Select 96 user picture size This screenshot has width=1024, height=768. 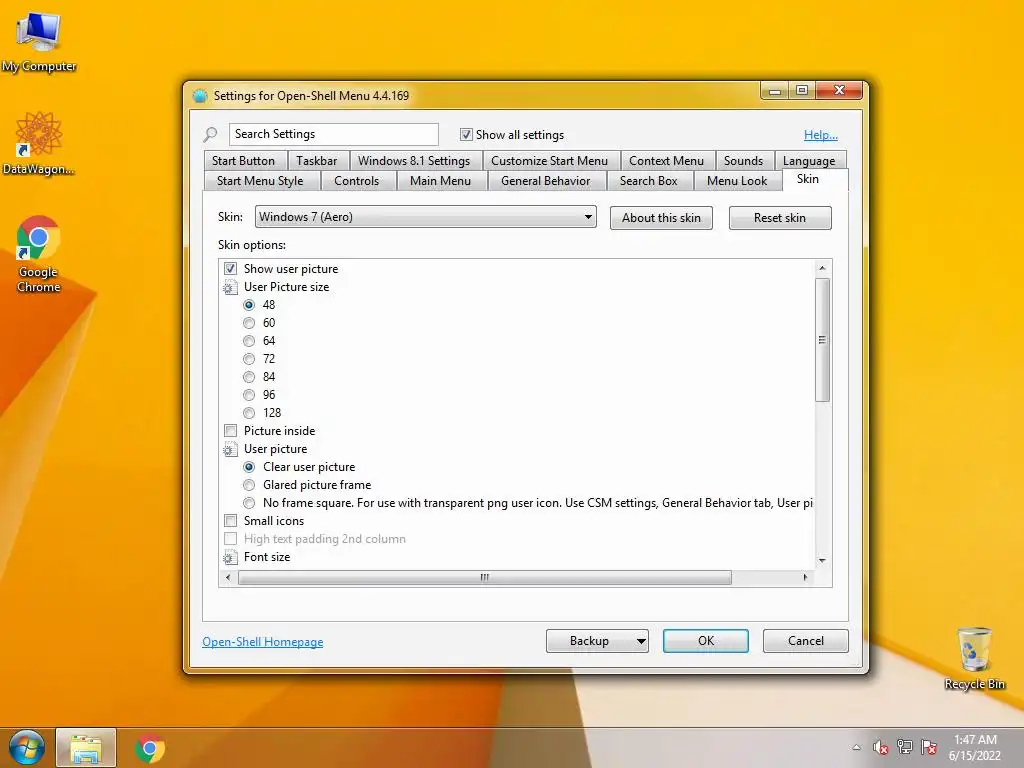click(x=249, y=395)
